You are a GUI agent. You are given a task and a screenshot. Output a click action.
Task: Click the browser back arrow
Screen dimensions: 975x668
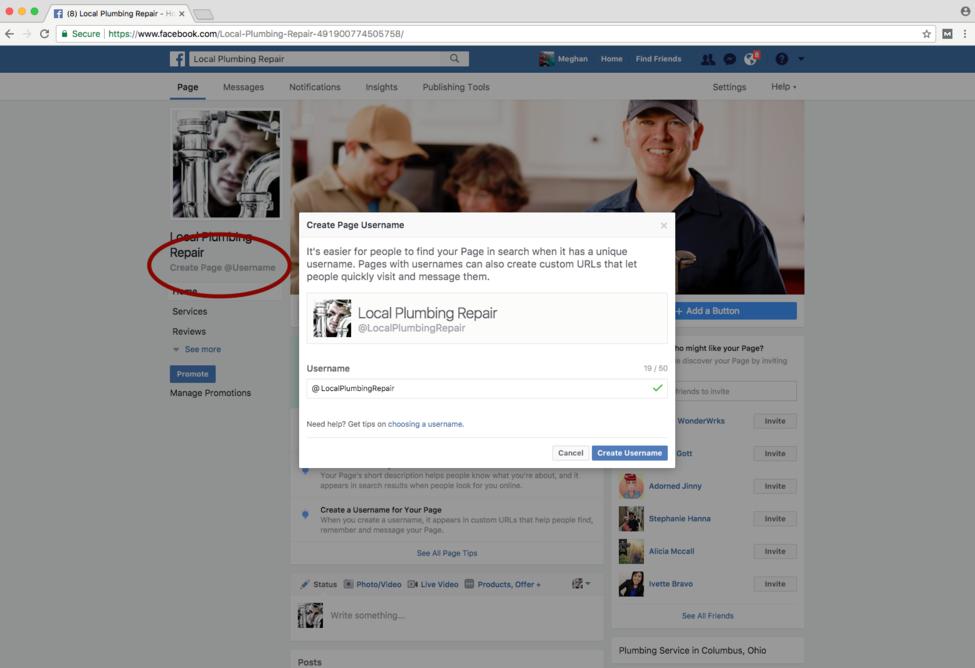9,34
